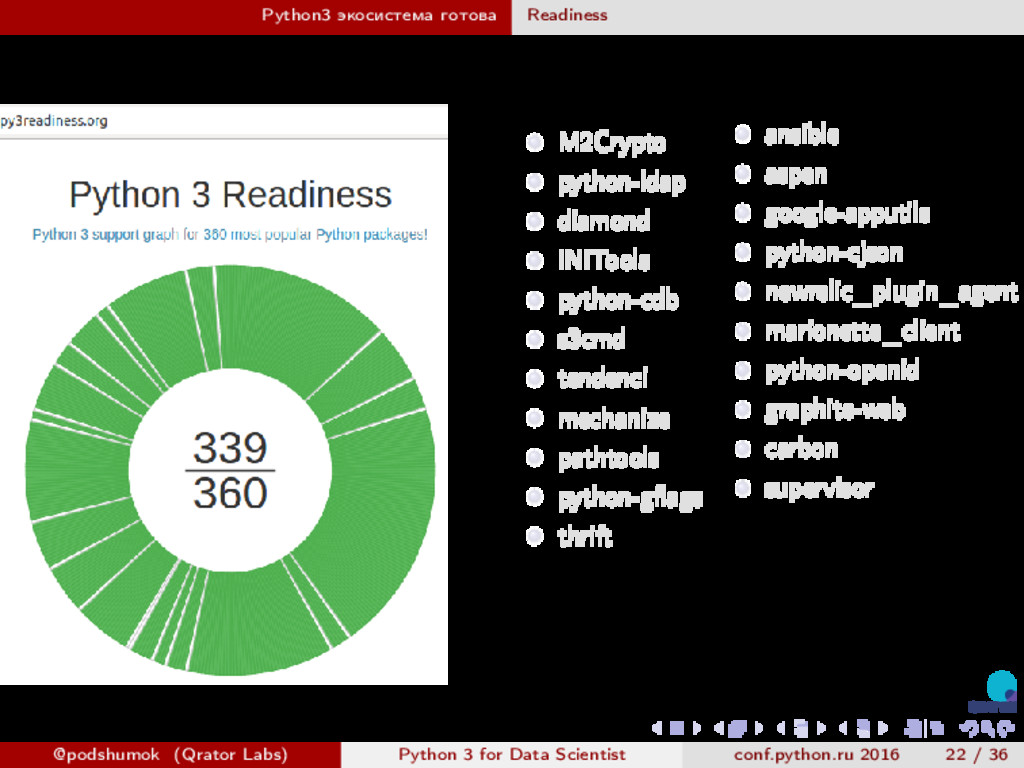Click the previous slide arrow in navigation bar
Viewport: 1024px width, 768px height.
(657, 728)
